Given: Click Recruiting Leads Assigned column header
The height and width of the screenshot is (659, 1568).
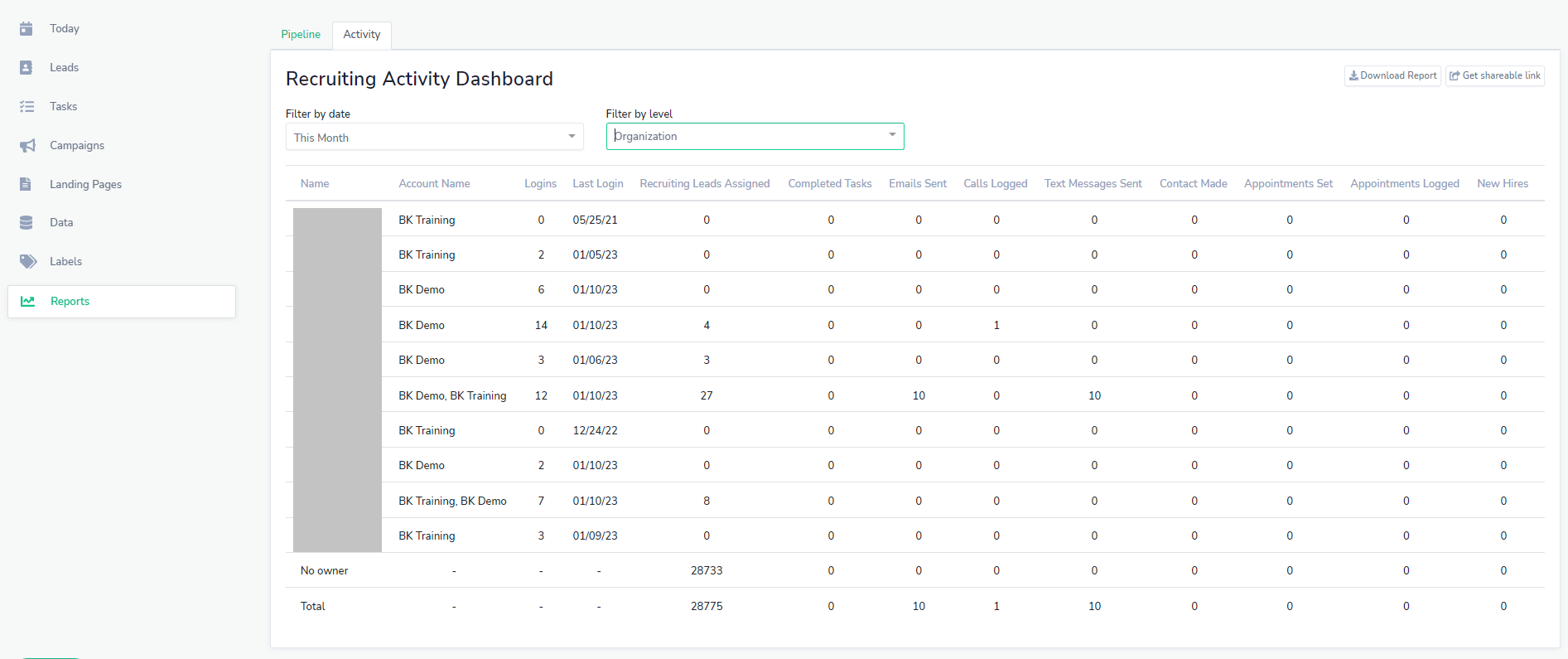Looking at the screenshot, I should (x=705, y=184).
